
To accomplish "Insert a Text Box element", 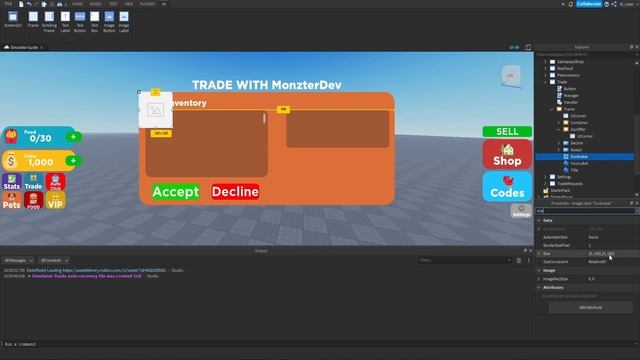I will pos(94,21).
